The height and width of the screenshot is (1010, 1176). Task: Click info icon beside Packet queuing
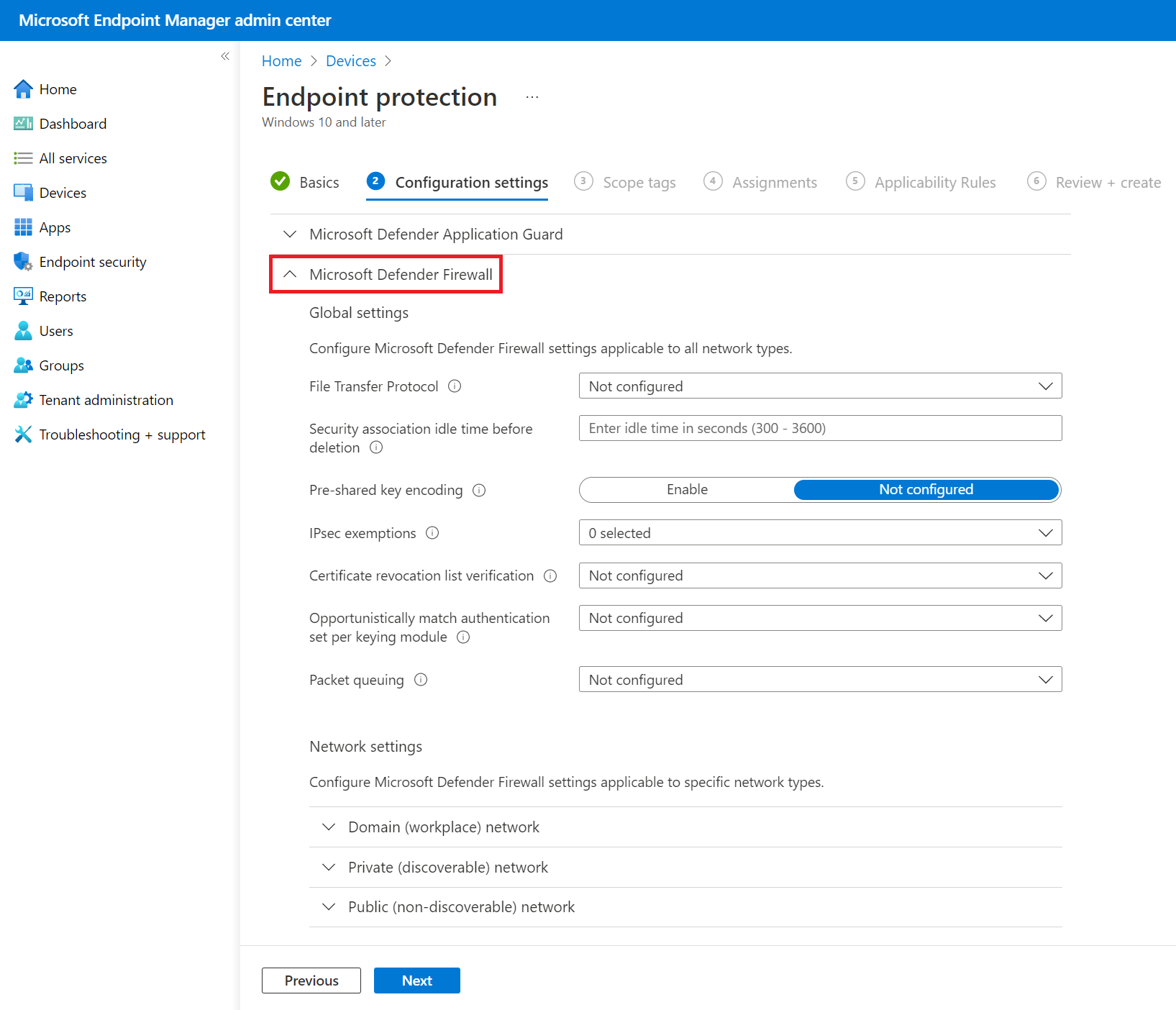click(x=421, y=680)
